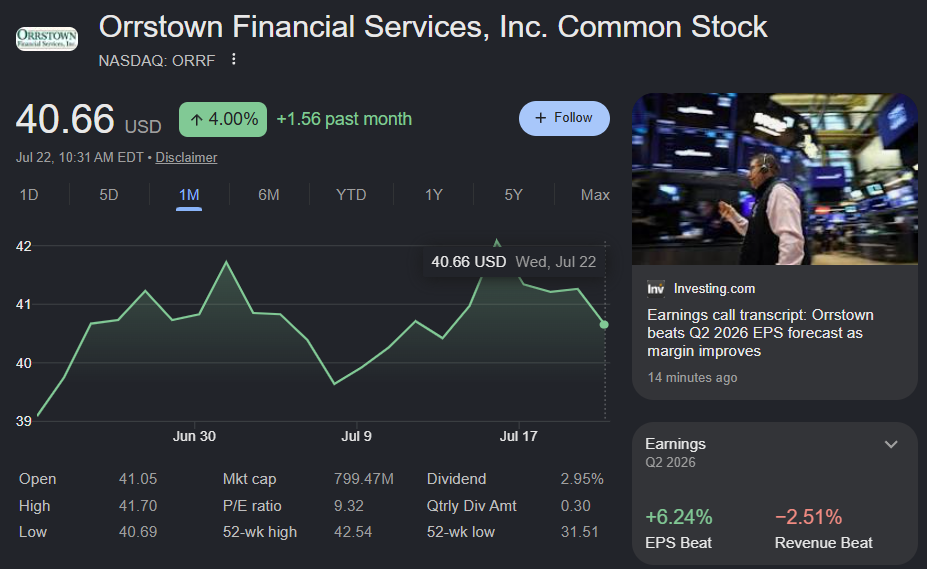Click the EPS Beat label
927x569 pixels.
point(678,542)
